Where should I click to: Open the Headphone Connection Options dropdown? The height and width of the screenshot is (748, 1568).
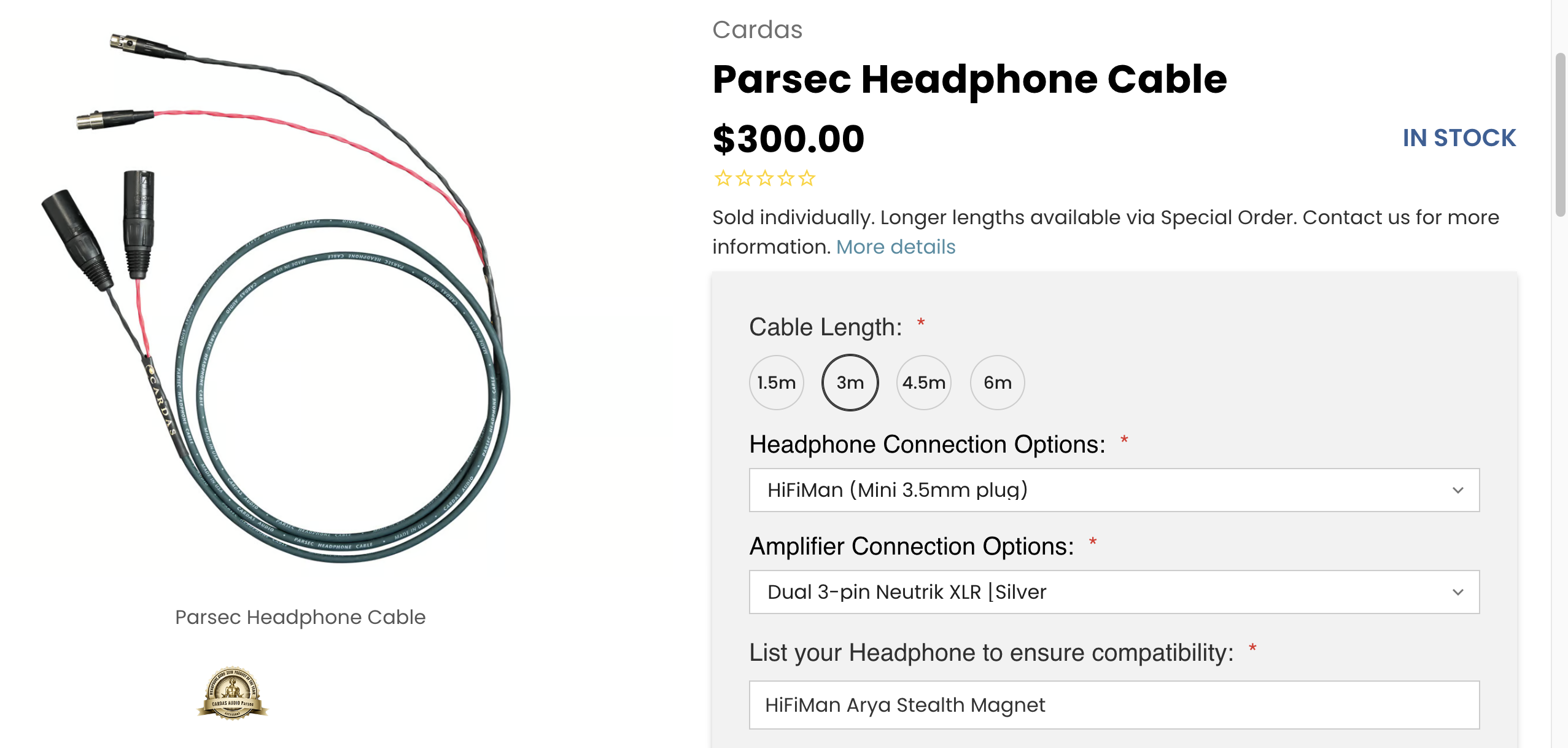click(1114, 490)
